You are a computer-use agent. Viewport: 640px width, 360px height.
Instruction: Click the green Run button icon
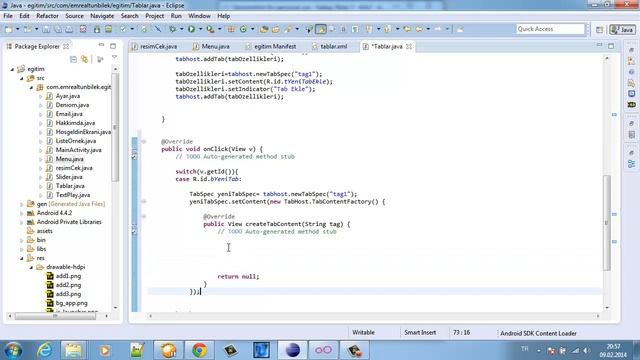tap(191, 29)
